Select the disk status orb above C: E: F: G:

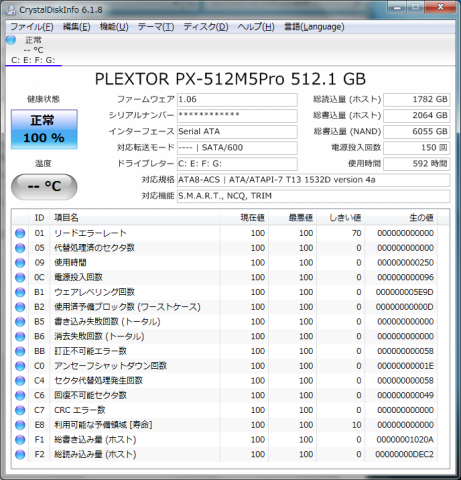click(x=11, y=40)
